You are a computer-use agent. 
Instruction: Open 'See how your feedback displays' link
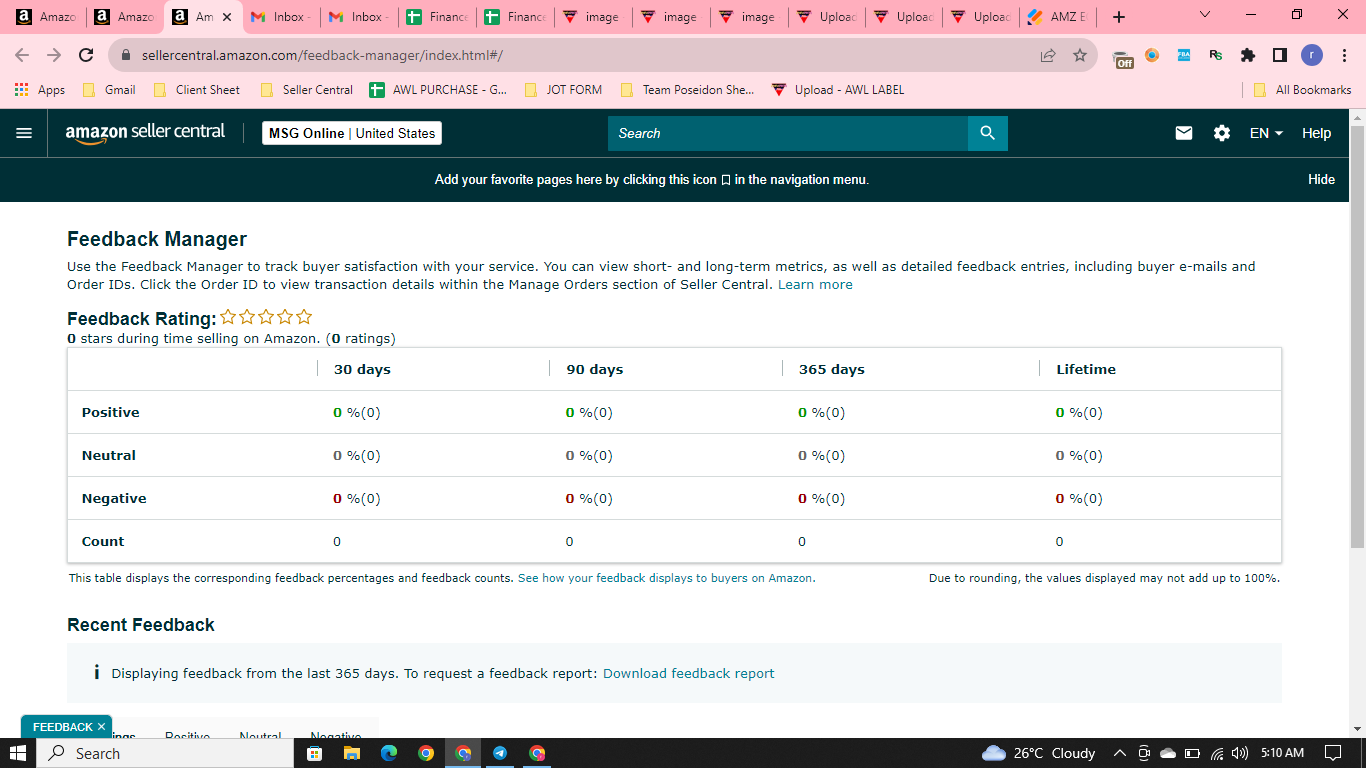tap(665, 578)
